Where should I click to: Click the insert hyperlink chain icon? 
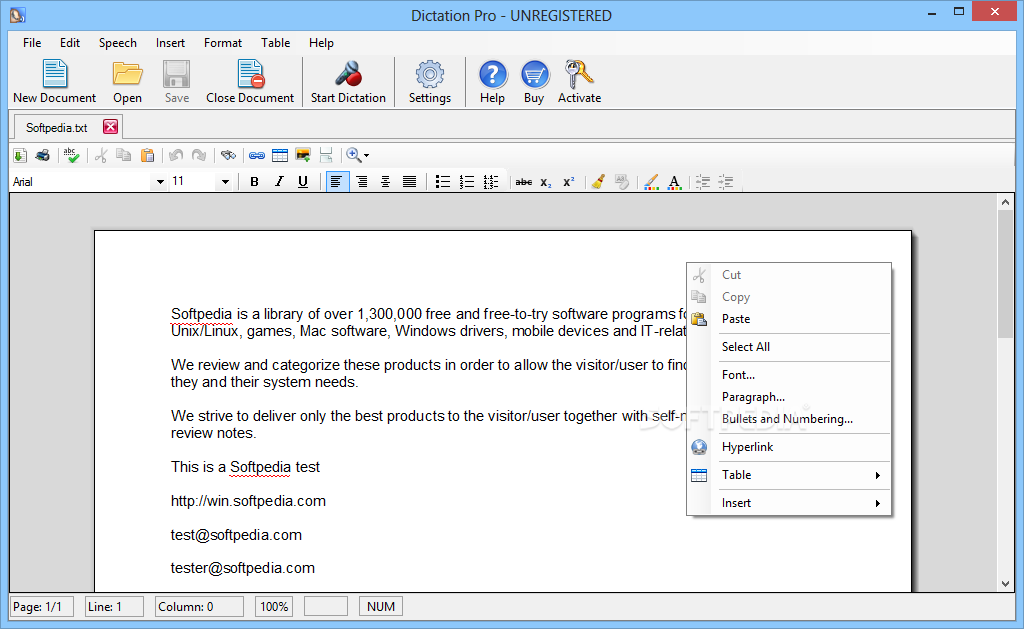pos(257,155)
